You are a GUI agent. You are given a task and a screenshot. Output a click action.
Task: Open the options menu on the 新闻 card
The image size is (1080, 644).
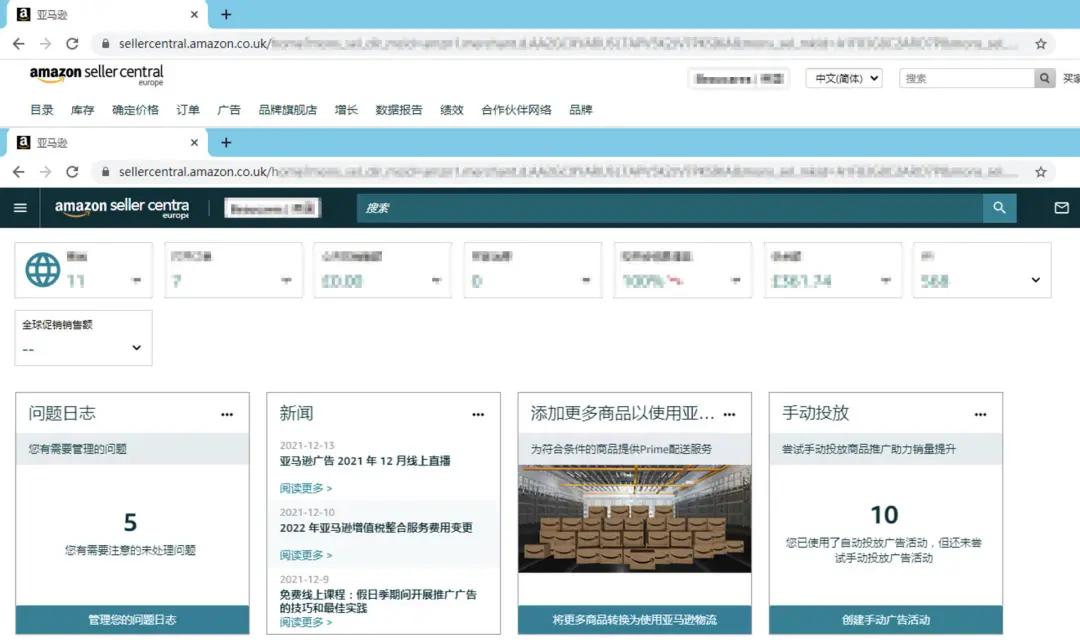pyautogui.click(x=478, y=413)
